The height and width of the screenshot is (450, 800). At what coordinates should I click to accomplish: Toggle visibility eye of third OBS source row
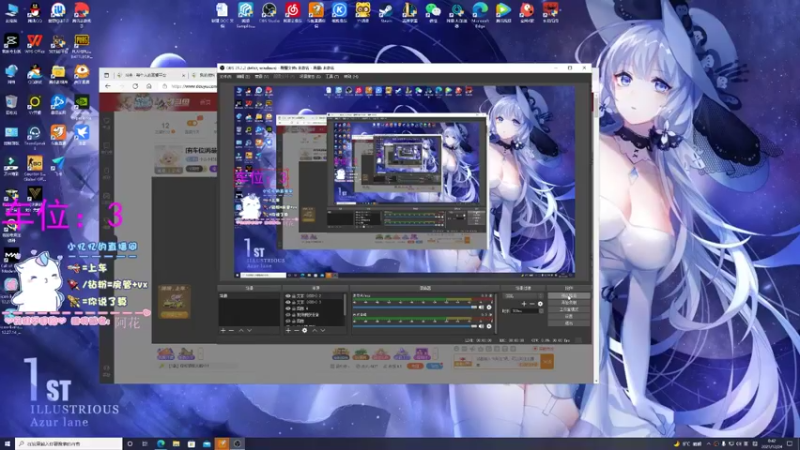click(288, 308)
